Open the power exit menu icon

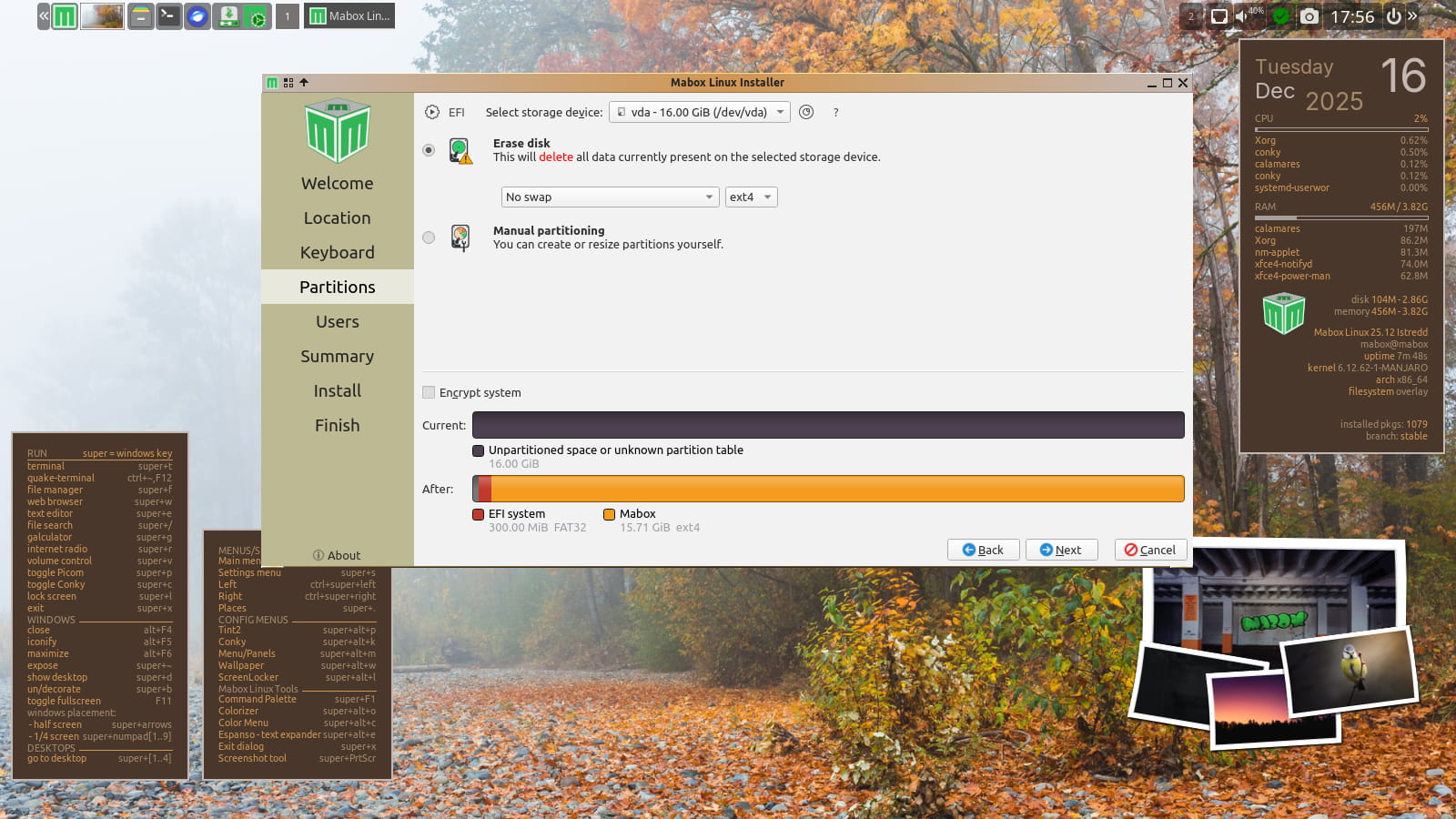(1393, 16)
